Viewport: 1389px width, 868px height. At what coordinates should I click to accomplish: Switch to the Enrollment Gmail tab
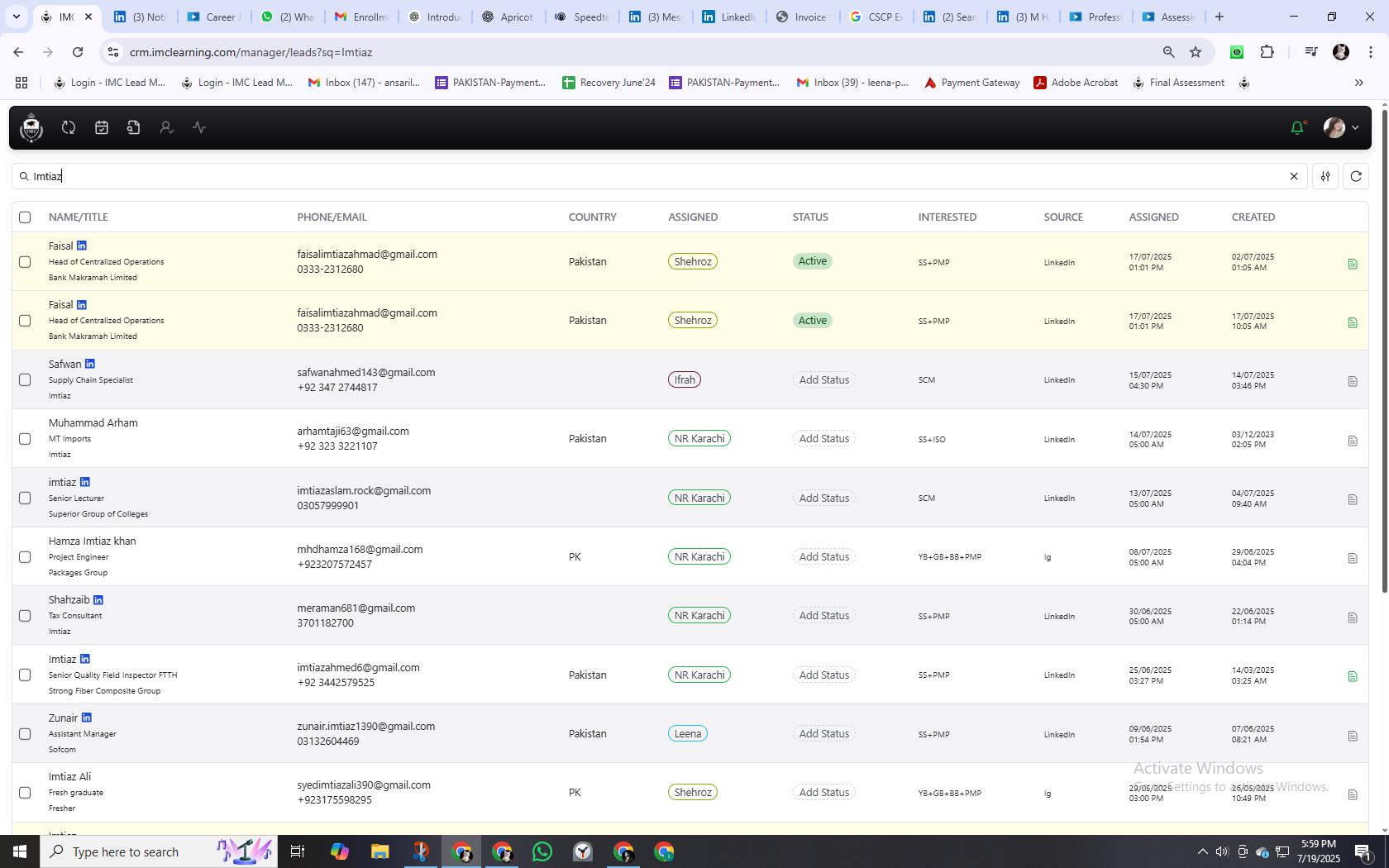point(360,17)
